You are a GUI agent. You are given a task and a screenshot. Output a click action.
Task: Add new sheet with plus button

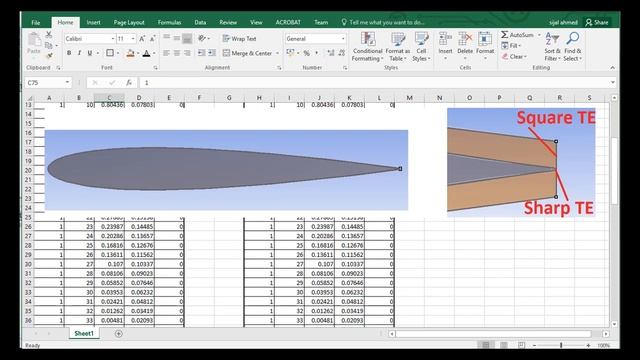pyautogui.click(x=118, y=334)
